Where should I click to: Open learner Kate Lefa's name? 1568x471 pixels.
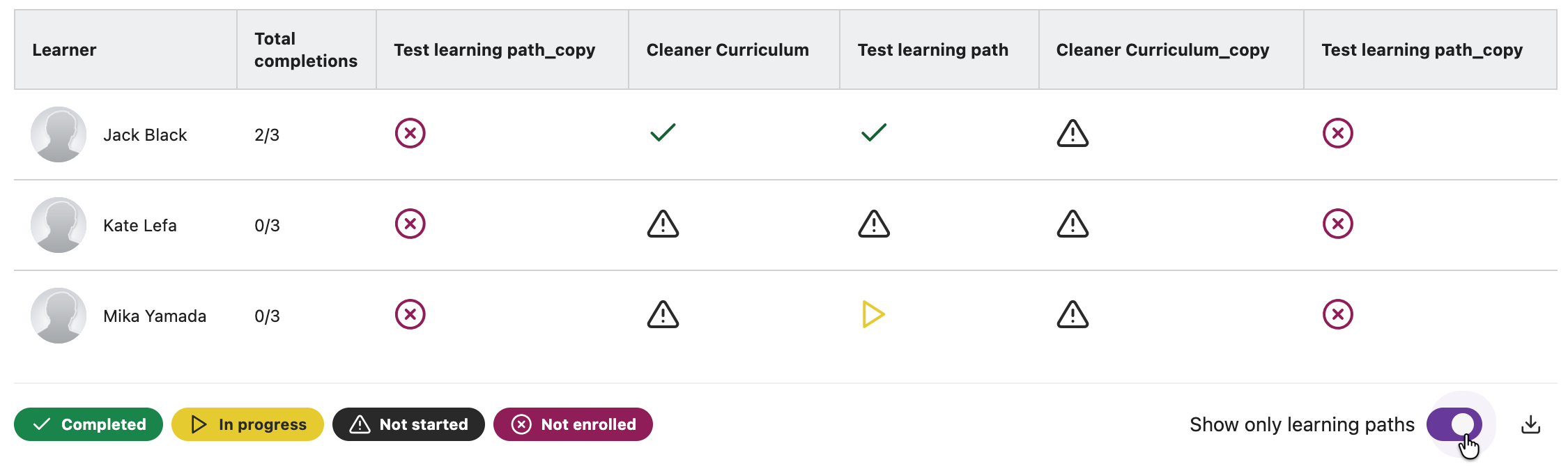[140, 226]
